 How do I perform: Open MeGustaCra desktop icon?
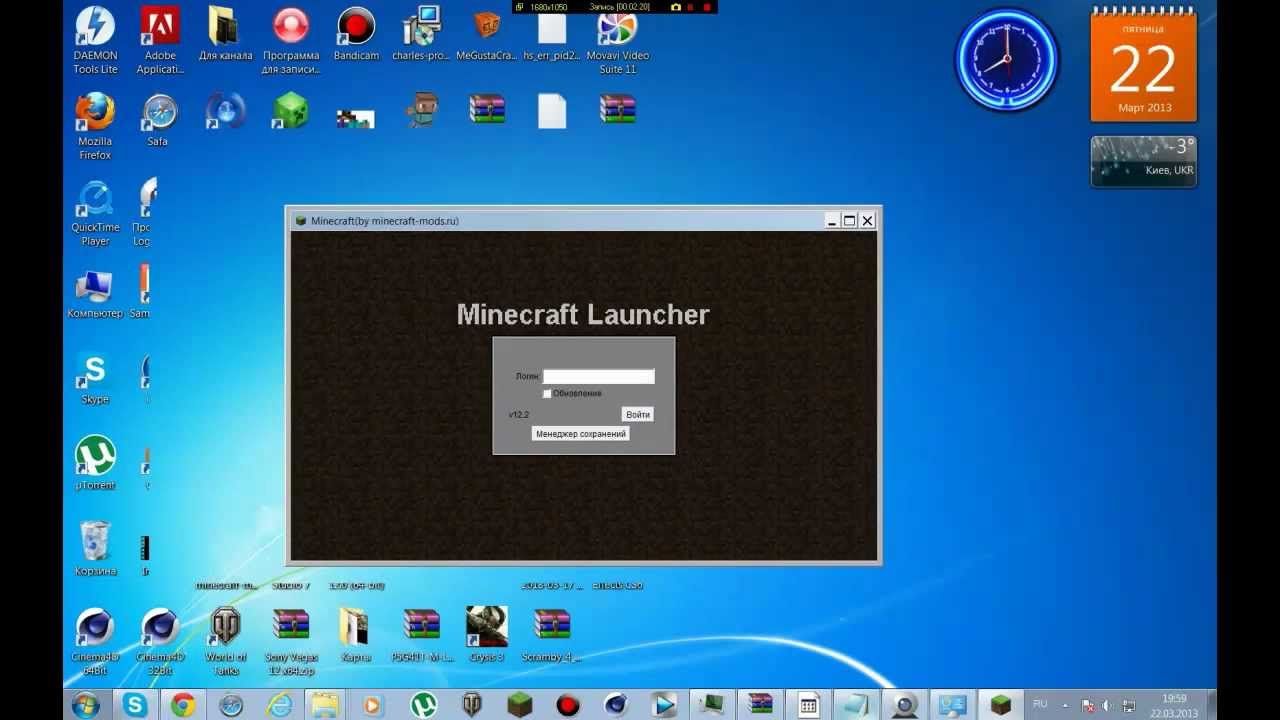tap(486, 34)
